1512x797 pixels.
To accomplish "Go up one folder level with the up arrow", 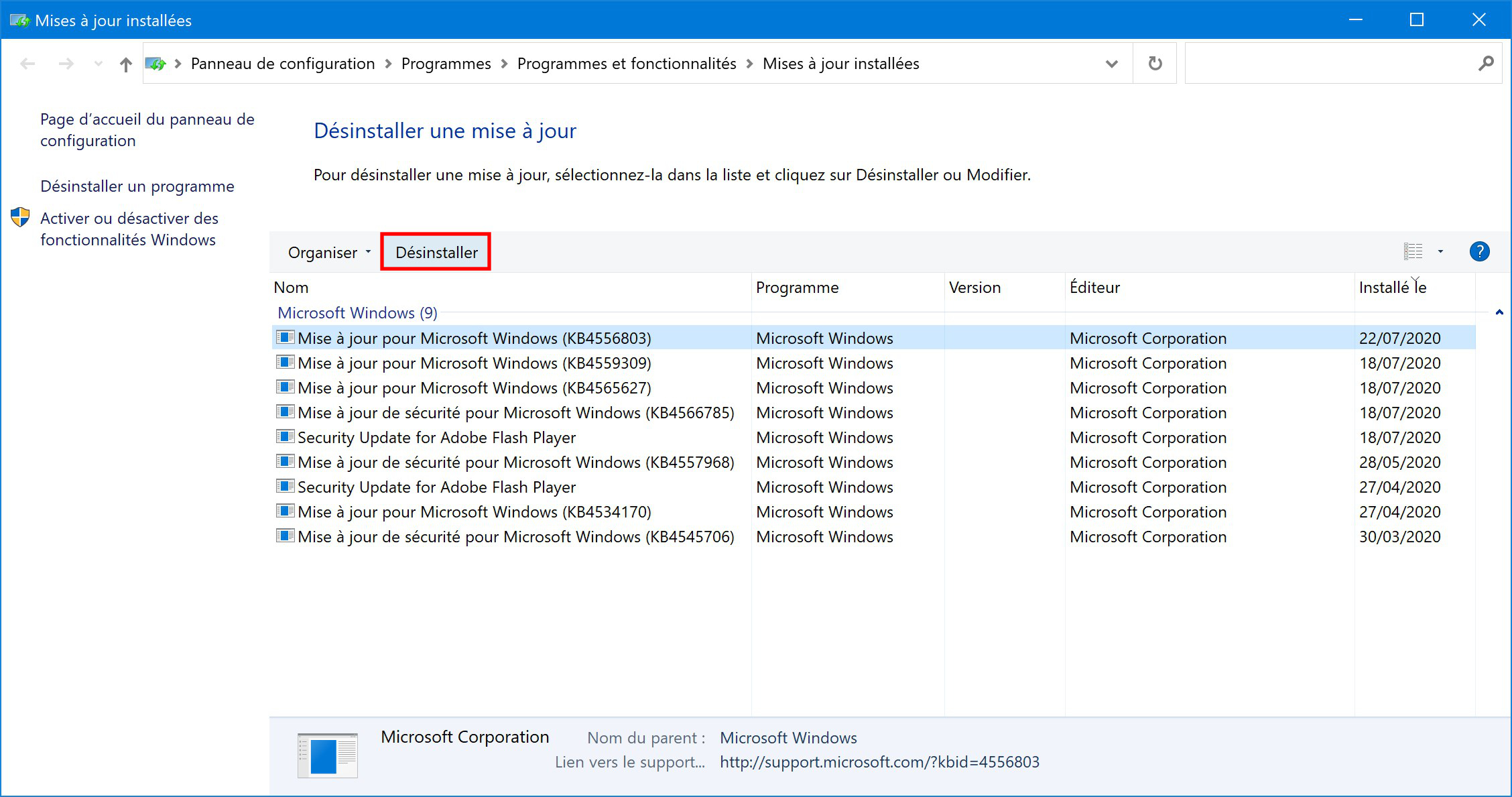I will (125, 64).
